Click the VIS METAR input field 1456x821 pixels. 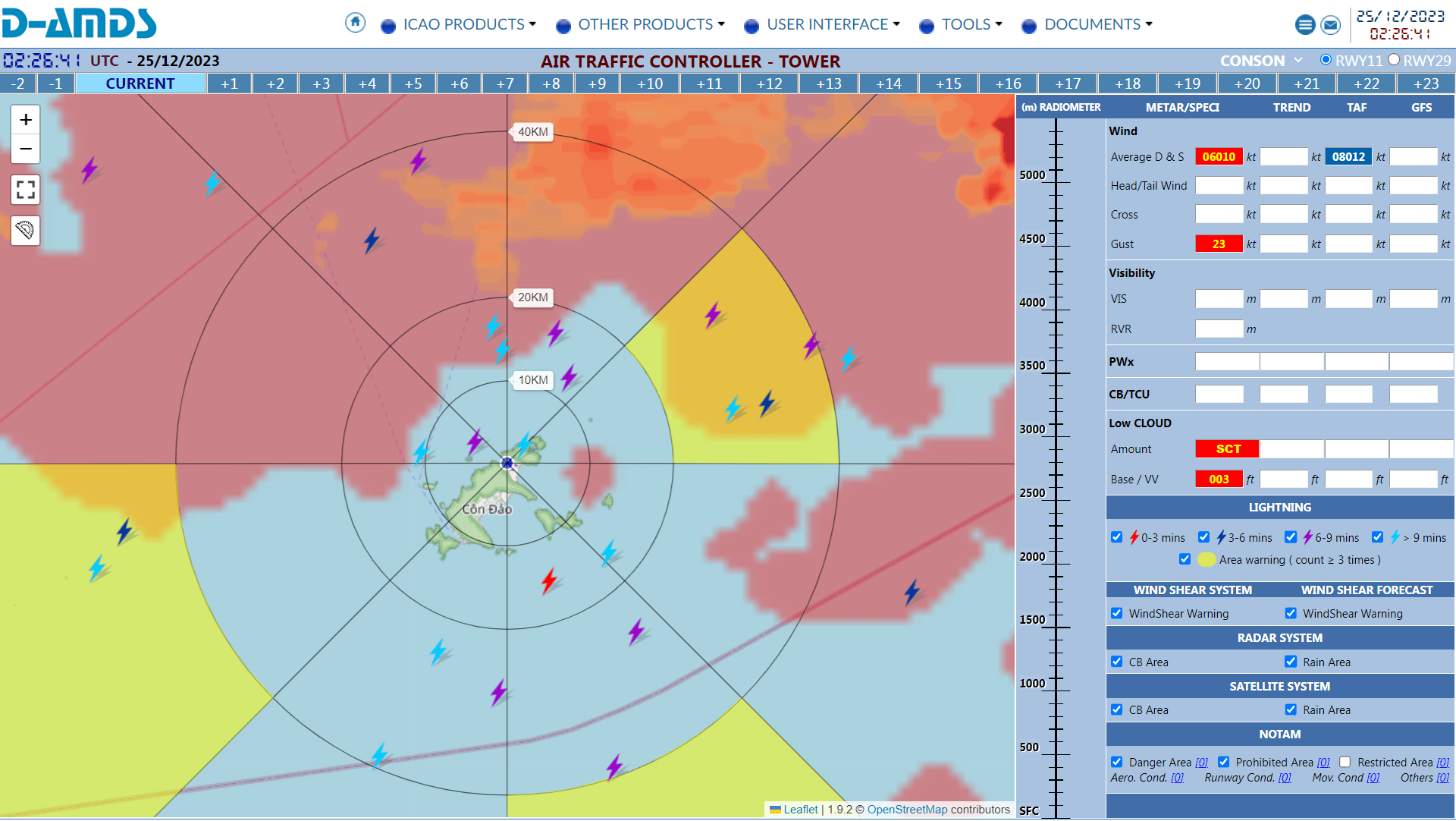[1219, 299]
